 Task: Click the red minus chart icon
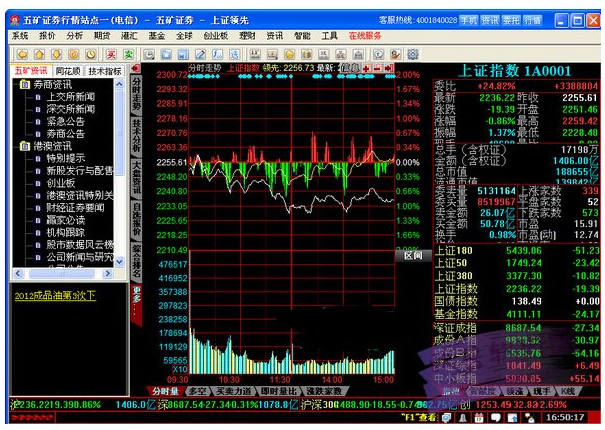coord(377,69)
